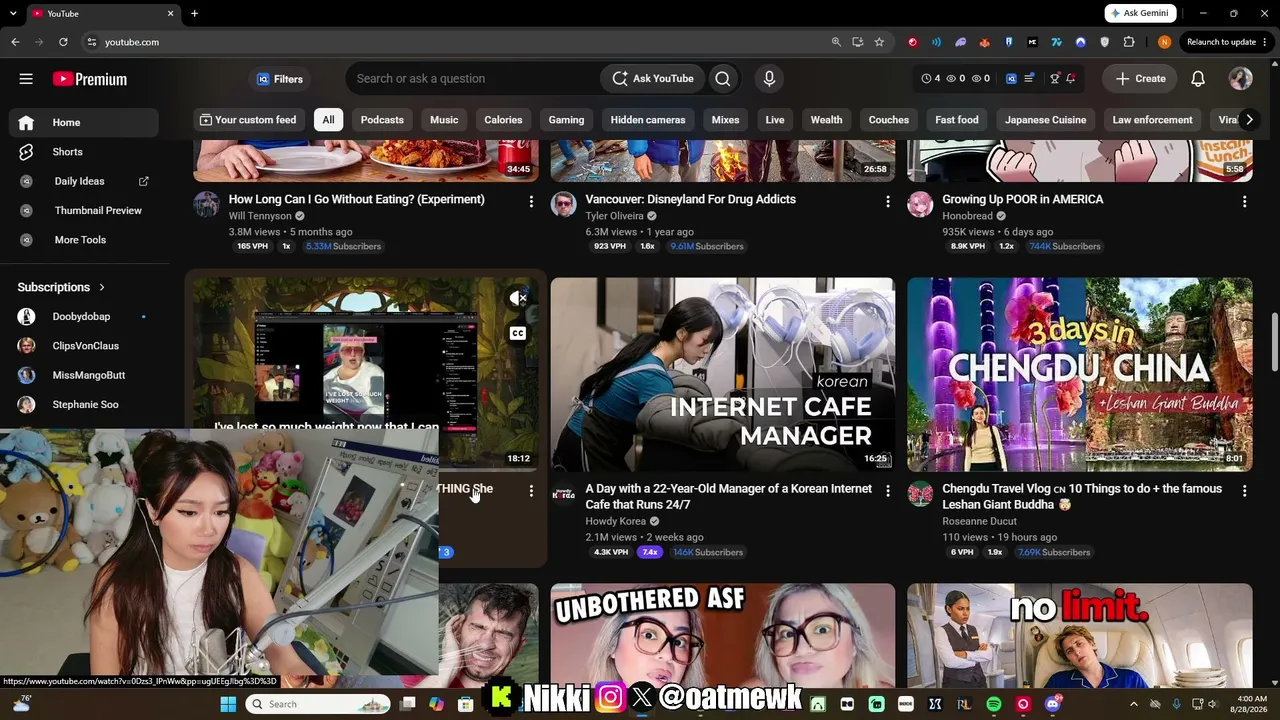Viewport: 1280px width, 720px height.
Task: Open the Will Tennyson channel link
Action: 260,216
